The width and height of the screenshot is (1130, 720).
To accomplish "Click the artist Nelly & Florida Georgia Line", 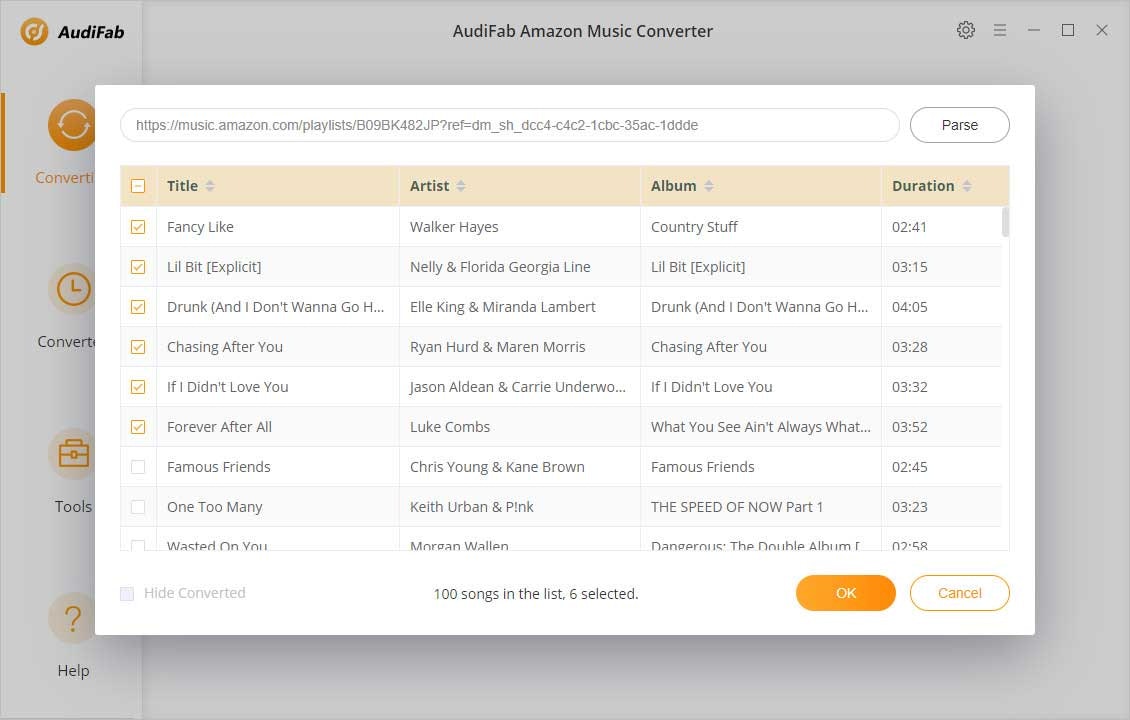I will (x=500, y=267).
